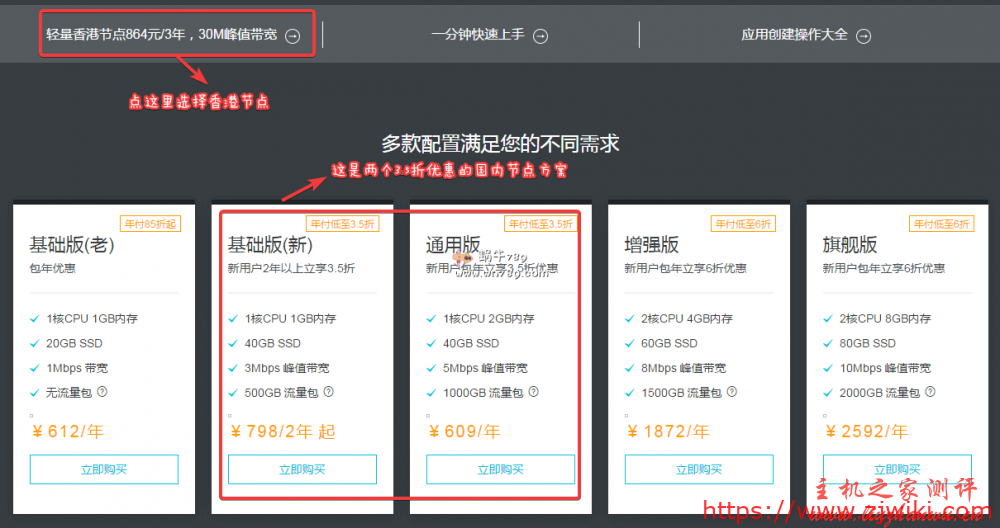
Task: Click help icon beside 500GB 流量包
Action: (328, 392)
